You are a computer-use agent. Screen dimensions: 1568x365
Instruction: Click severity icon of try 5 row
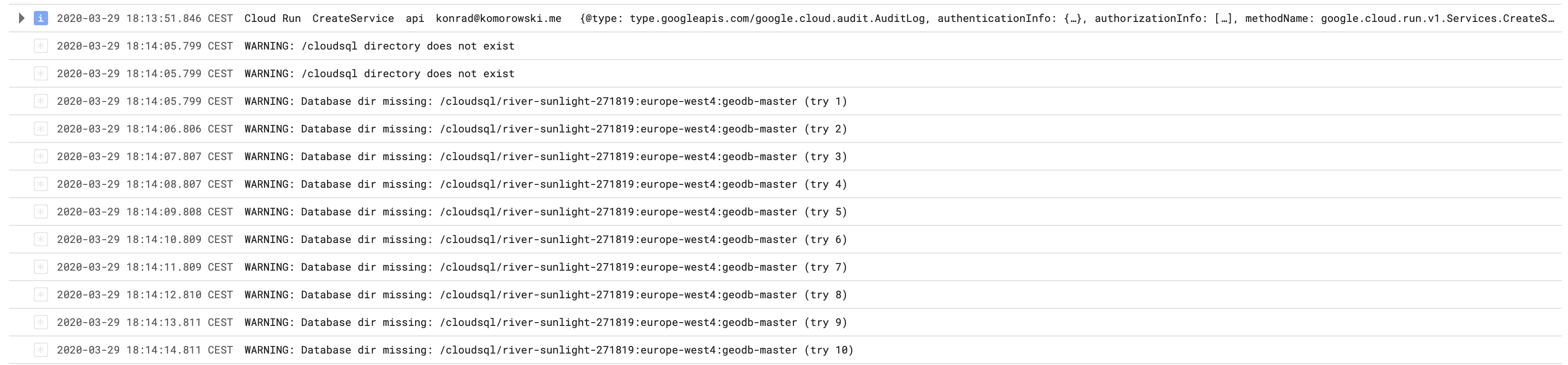[x=41, y=212]
